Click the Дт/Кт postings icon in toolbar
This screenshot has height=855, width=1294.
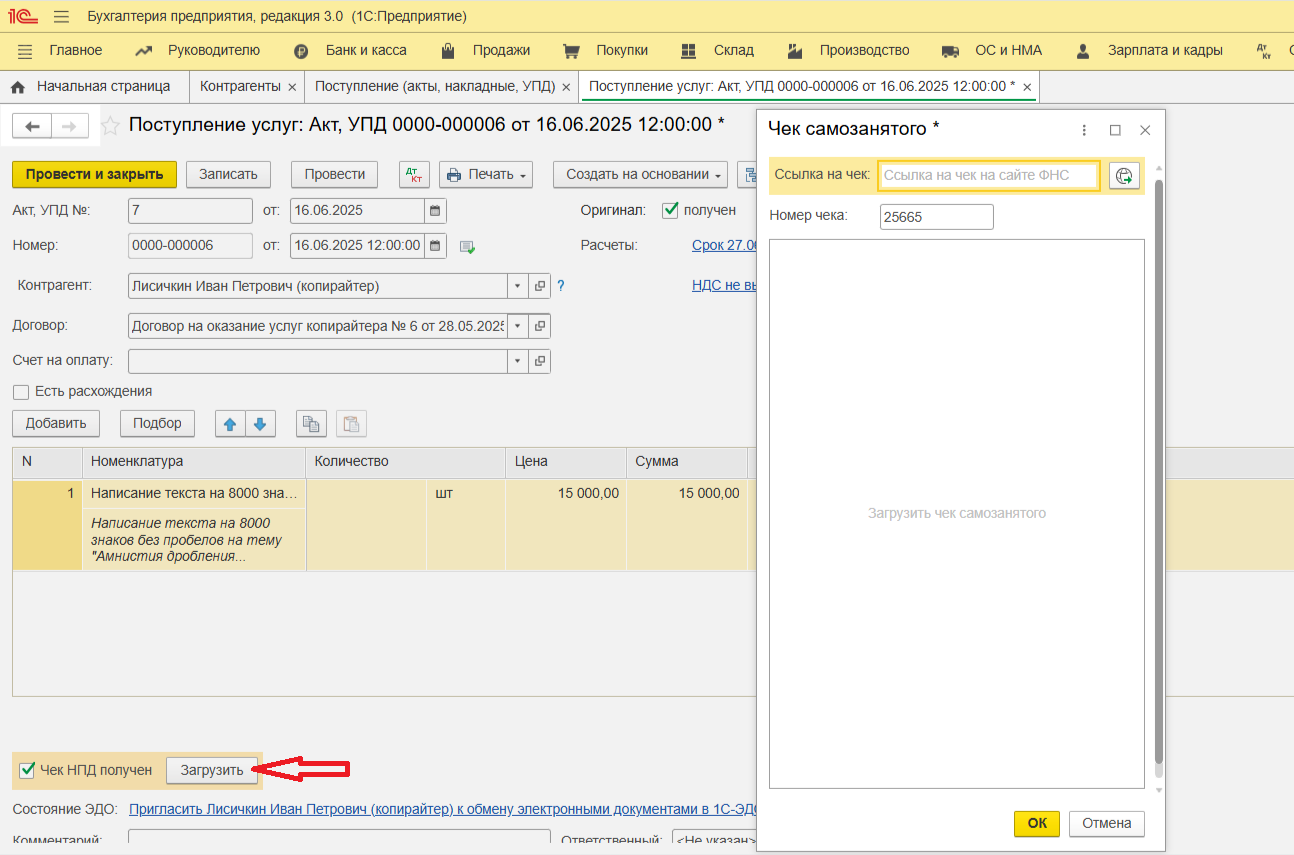[x=414, y=174]
